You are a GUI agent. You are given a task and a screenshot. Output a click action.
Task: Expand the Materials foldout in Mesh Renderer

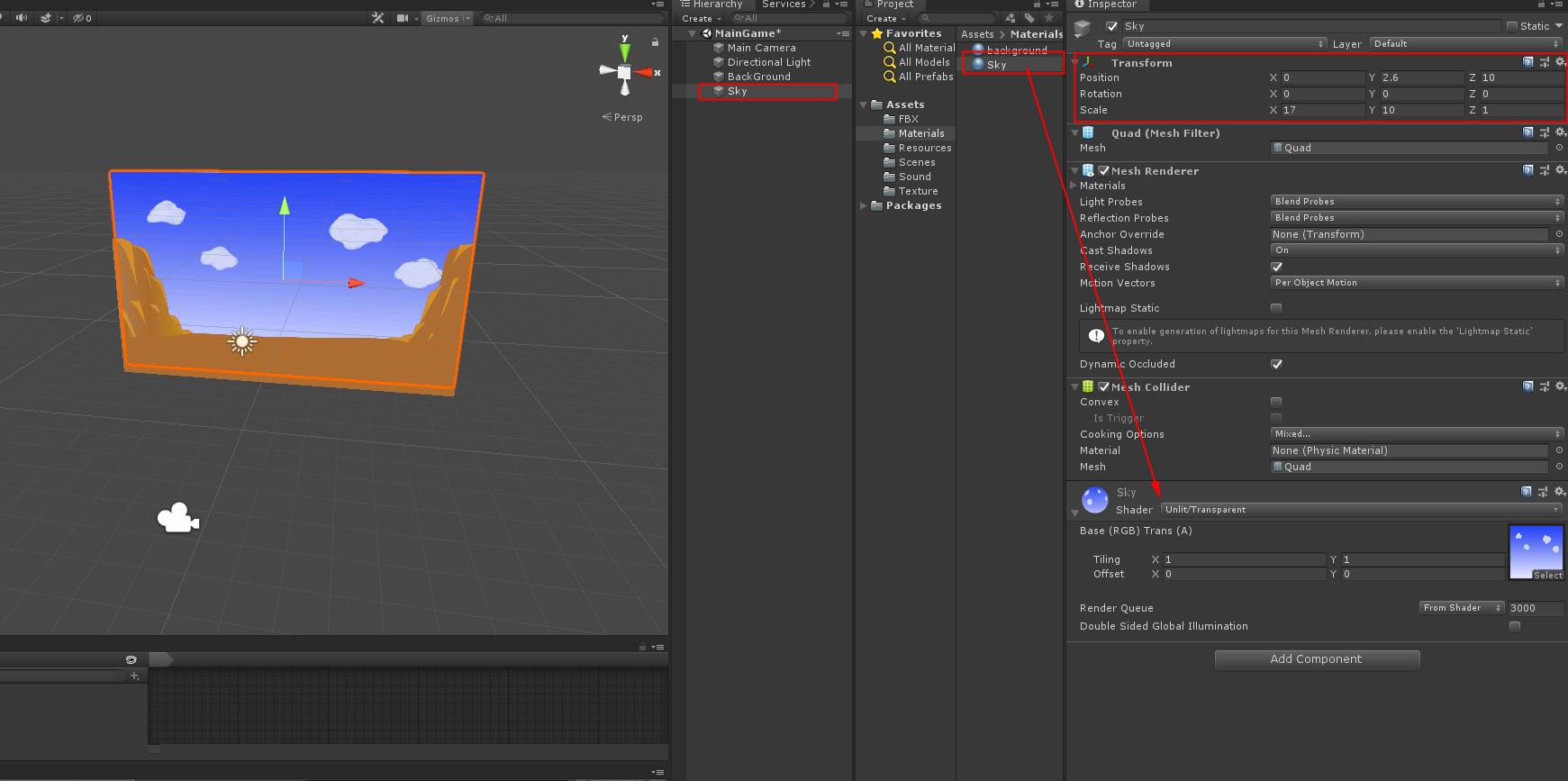(1074, 186)
